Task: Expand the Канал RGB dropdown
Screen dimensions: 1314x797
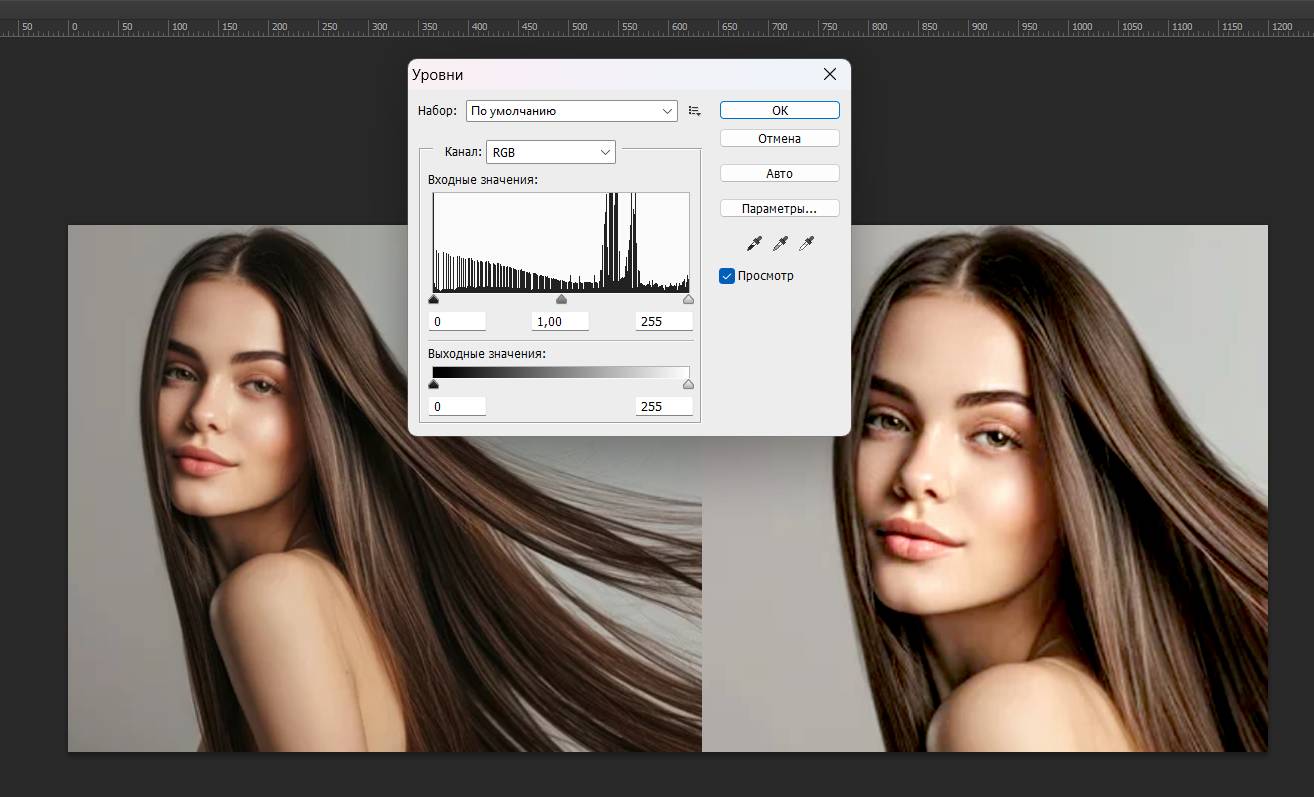Action: click(x=550, y=152)
